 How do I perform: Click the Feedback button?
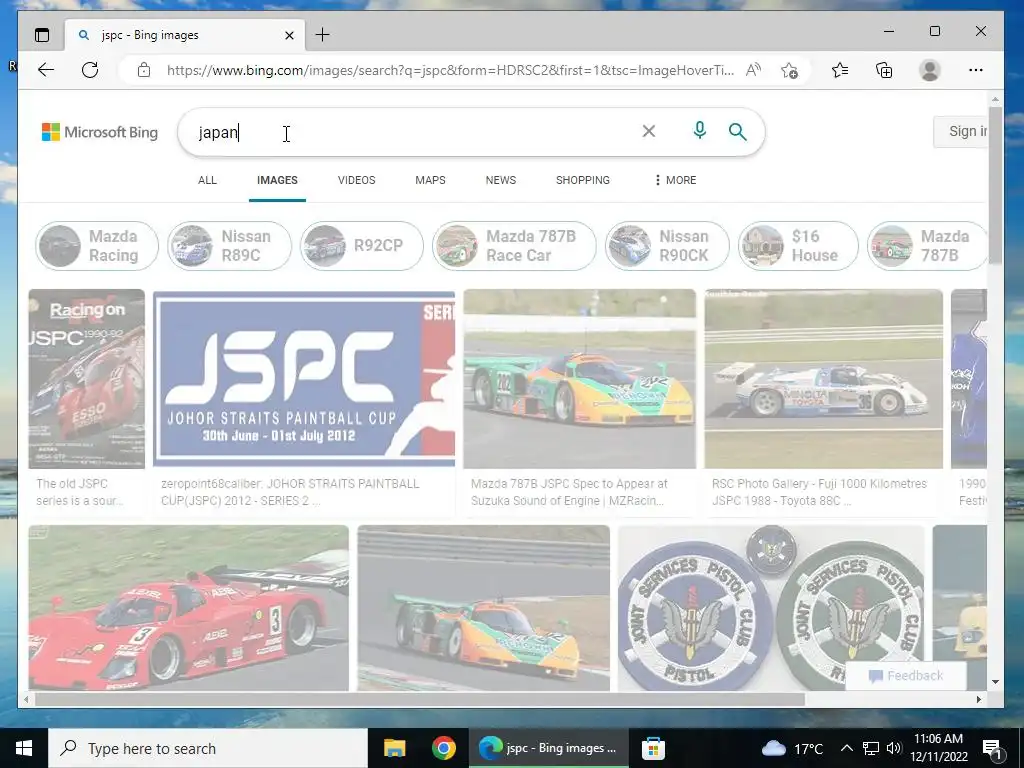pyautogui.click(x=906, y=676)
